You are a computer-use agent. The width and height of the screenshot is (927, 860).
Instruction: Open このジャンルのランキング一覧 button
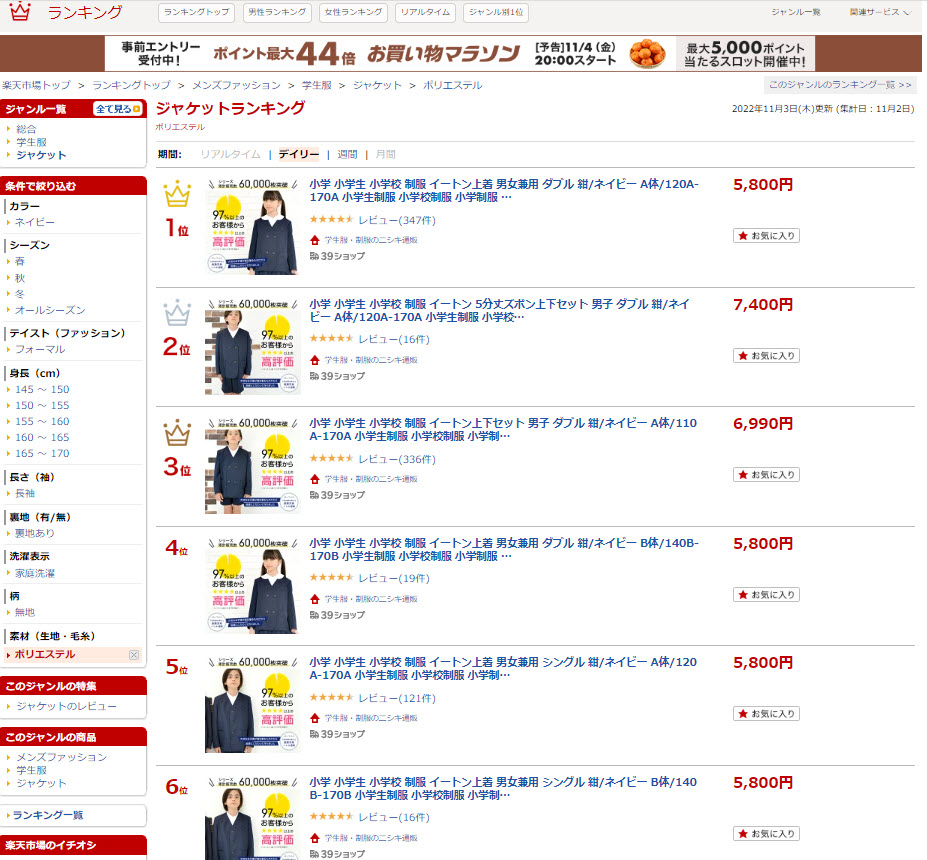tap(840, 85)
